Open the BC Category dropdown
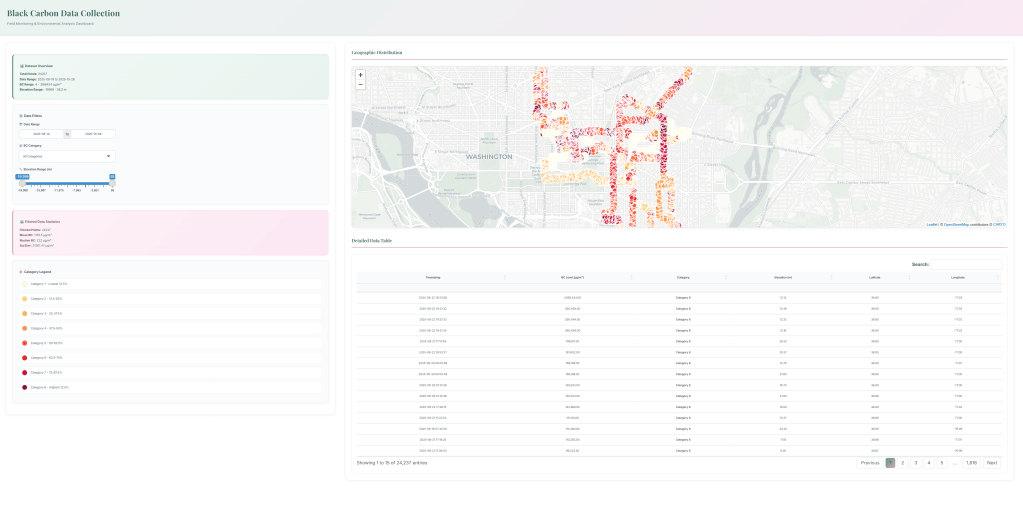Screen dimensions: 1023x515 [x=67, y=156]
